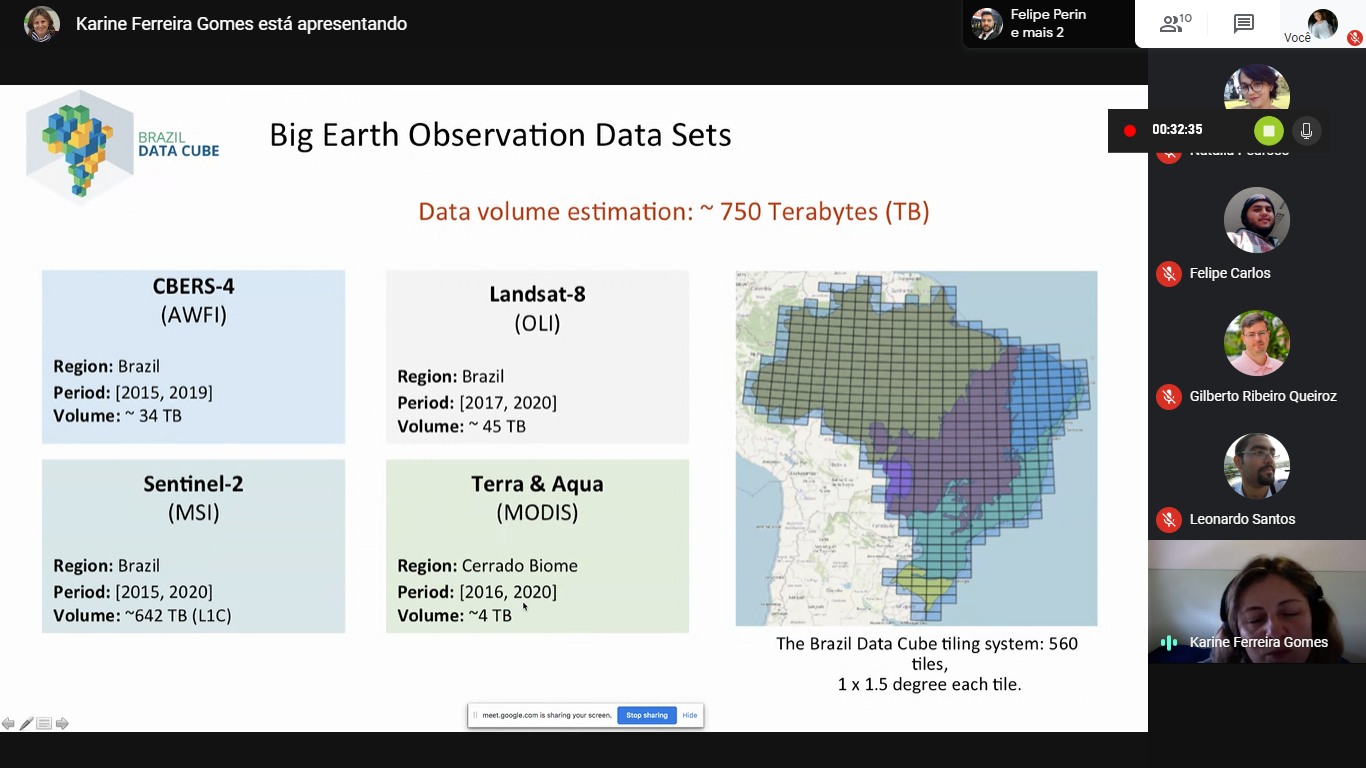This screenshot has height=768, width=1366.
Task: Select Felipe Carlos participant avatar
Action: [x=1257, y=220]
